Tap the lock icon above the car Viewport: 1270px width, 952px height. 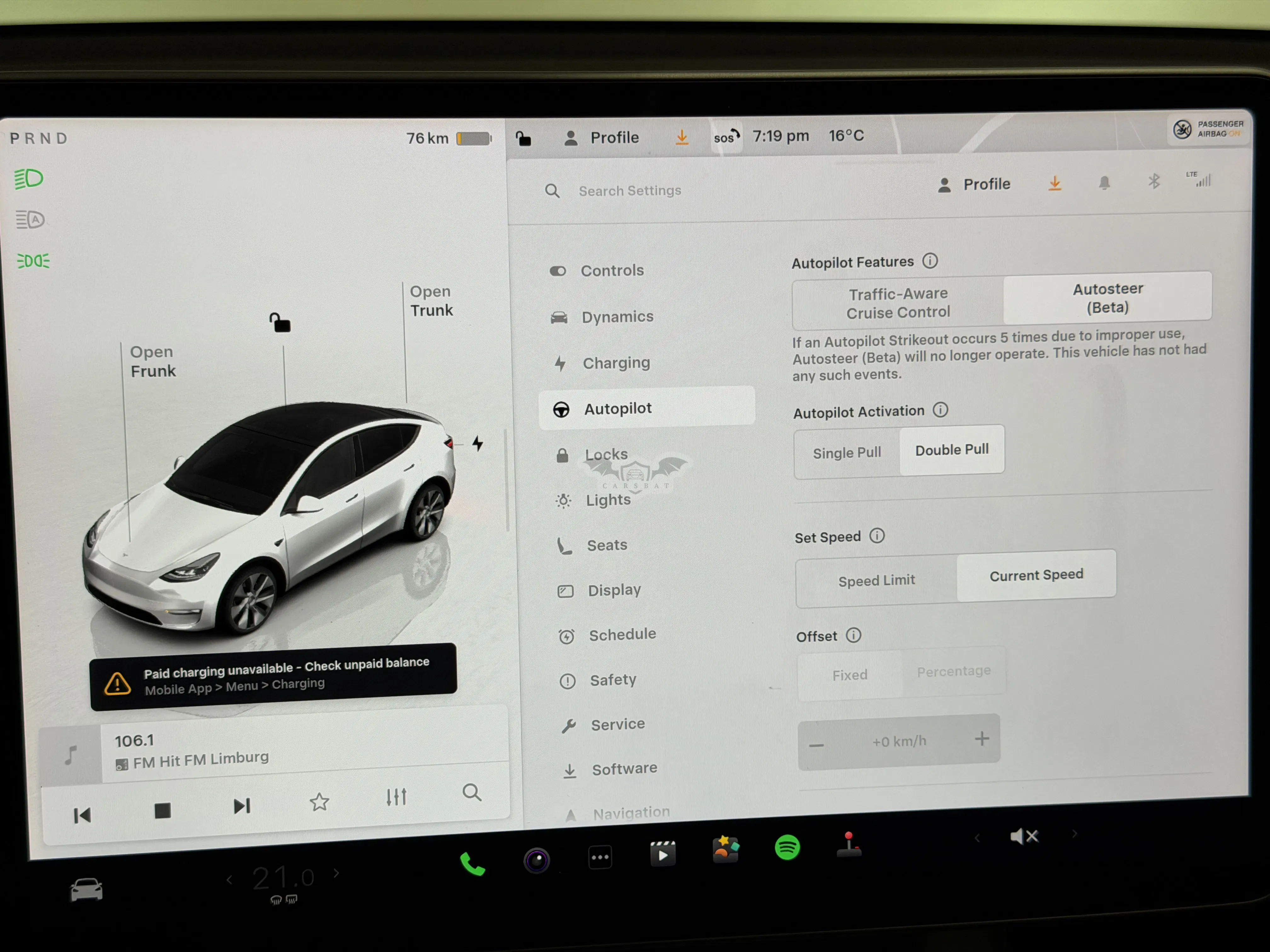pyautogui.click(x=280, y=322)
